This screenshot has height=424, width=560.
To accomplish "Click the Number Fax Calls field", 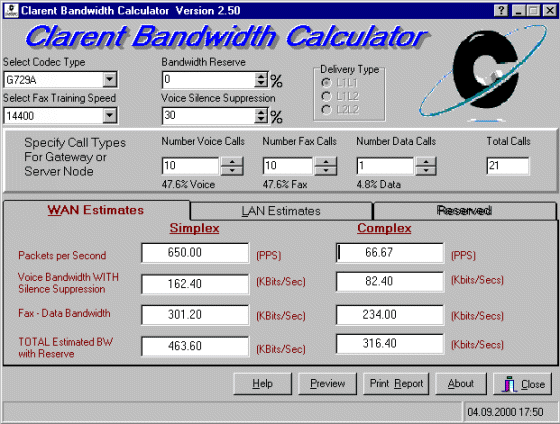I will pos(288,166).
